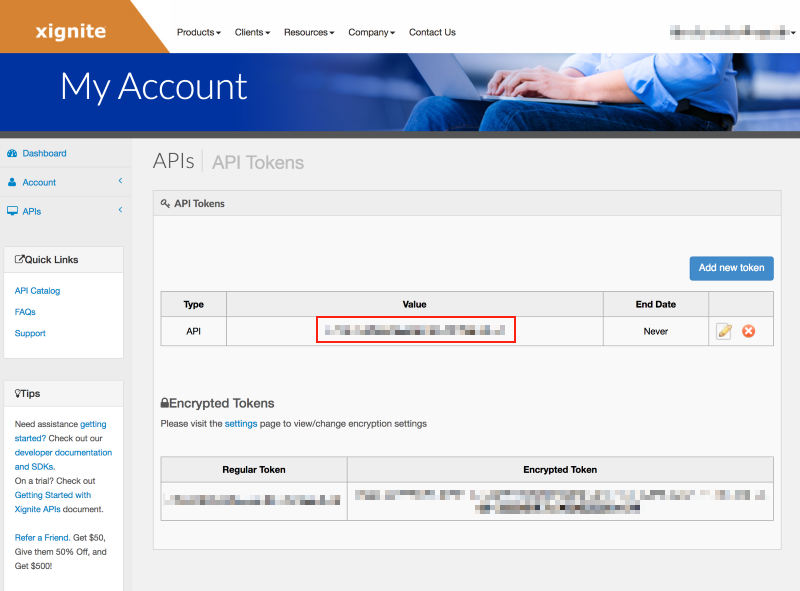Screen dimensions: 800x591
Task: Click the API Tokens breadcrumb heading
Action: (258, 162)
